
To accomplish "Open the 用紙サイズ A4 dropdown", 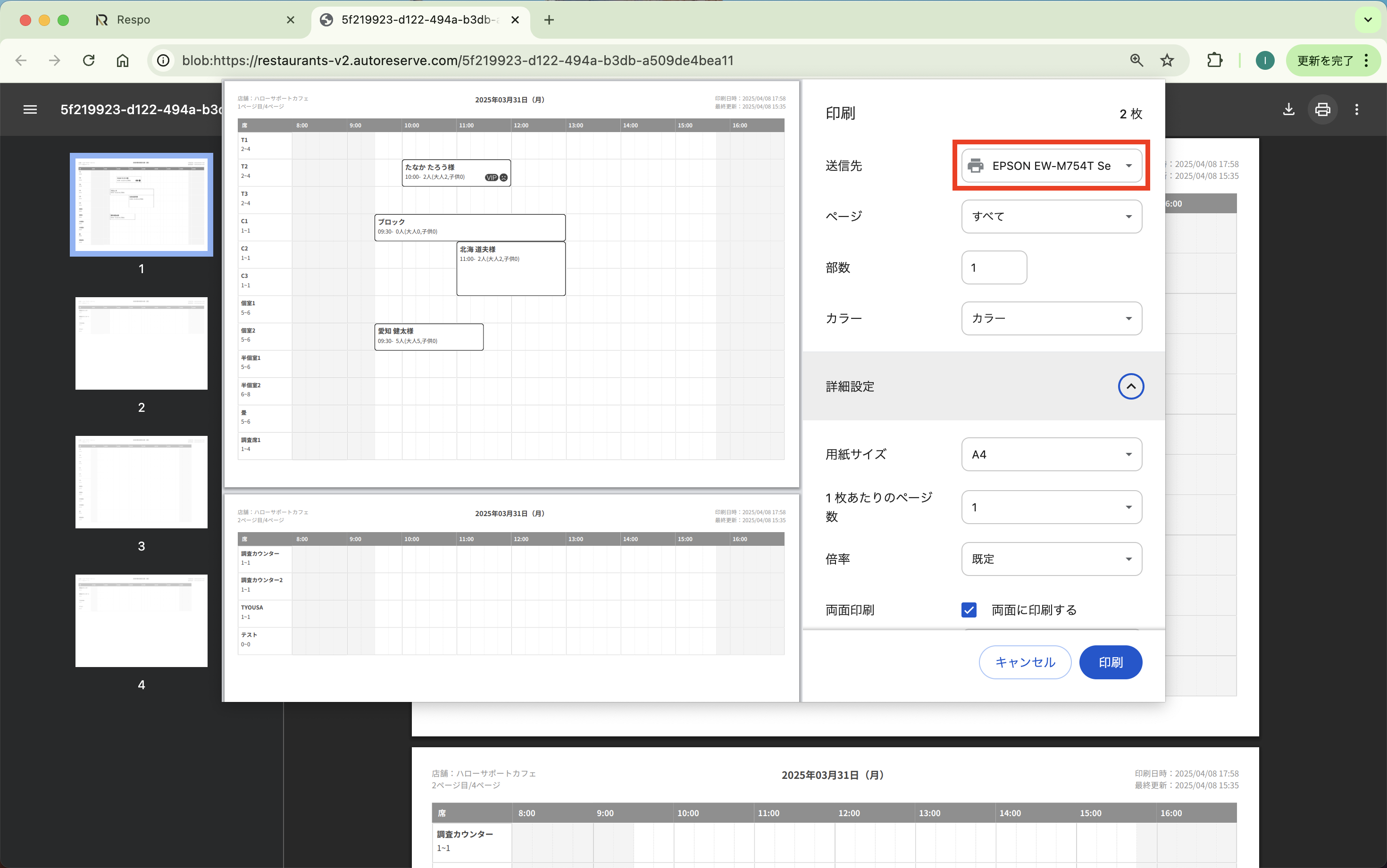I will tap(1051, 454).
